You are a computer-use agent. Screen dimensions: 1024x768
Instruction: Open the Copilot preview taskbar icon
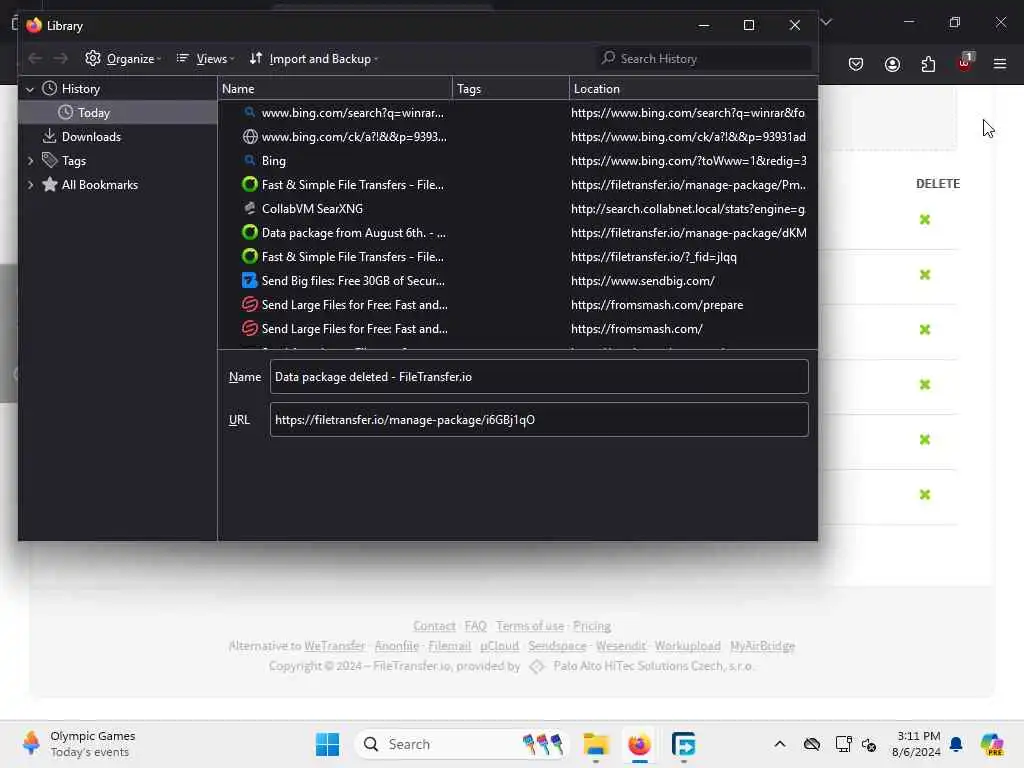992,744
